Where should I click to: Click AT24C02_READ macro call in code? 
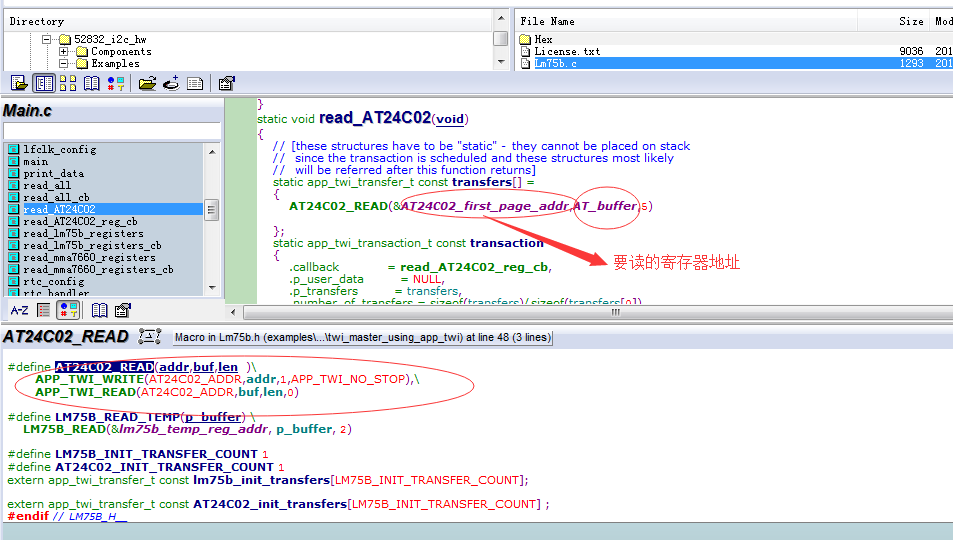(x=338, y=206)
